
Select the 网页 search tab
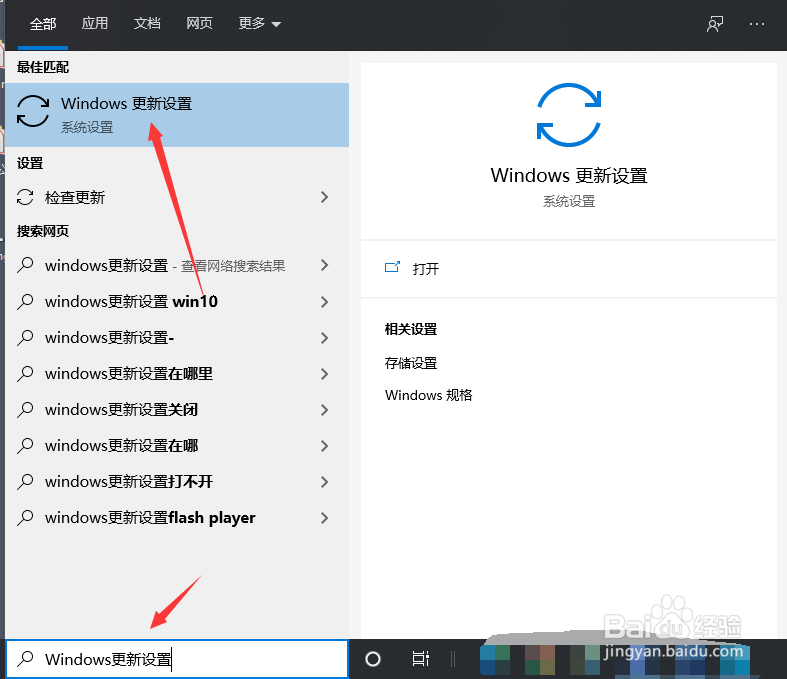click(x=199, y=23)
